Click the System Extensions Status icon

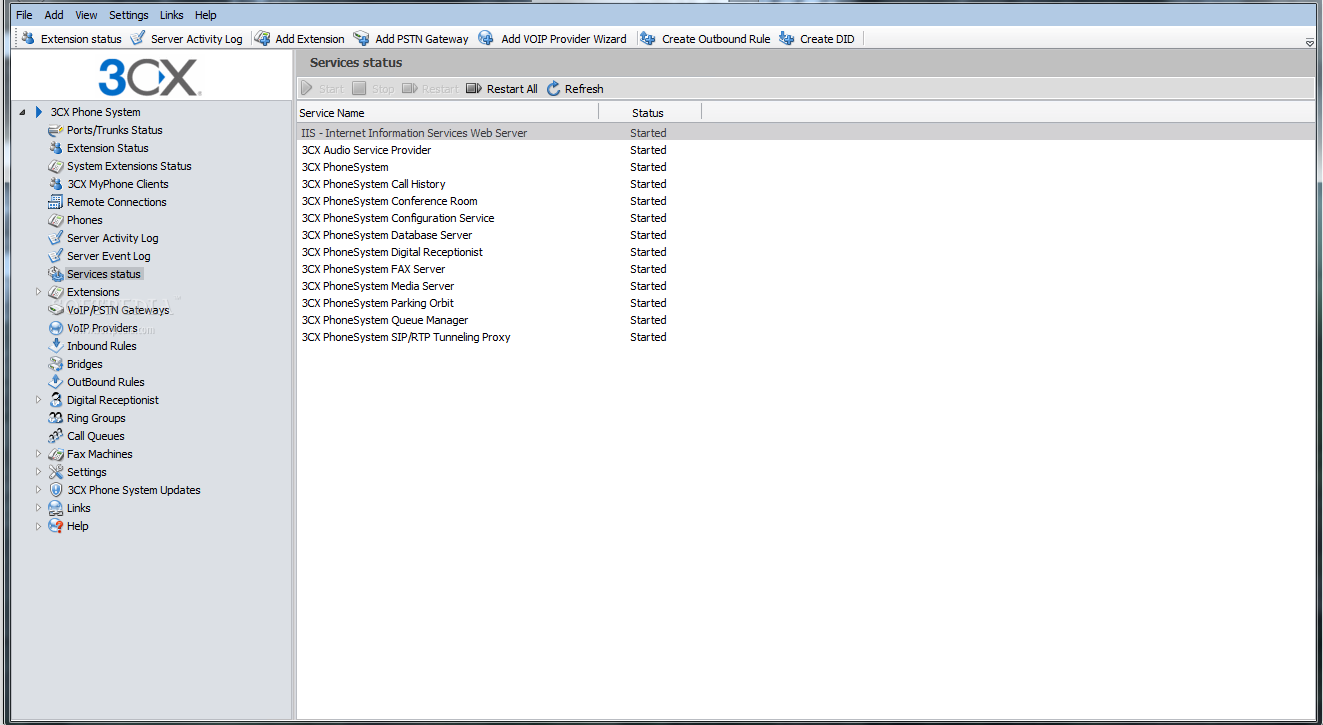tap(56, 166)
